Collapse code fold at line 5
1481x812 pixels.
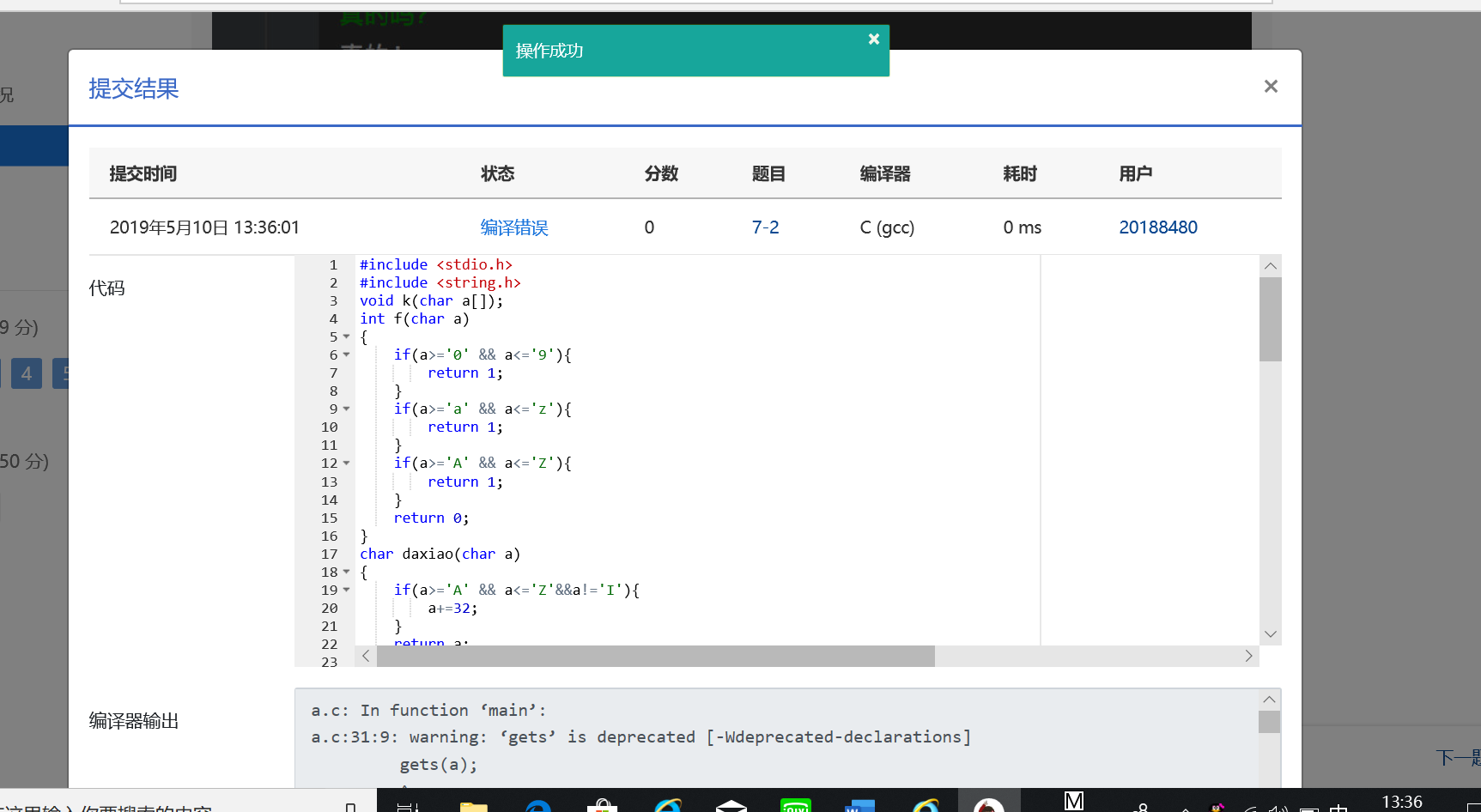pyautogui.click(x=347, y=336)
